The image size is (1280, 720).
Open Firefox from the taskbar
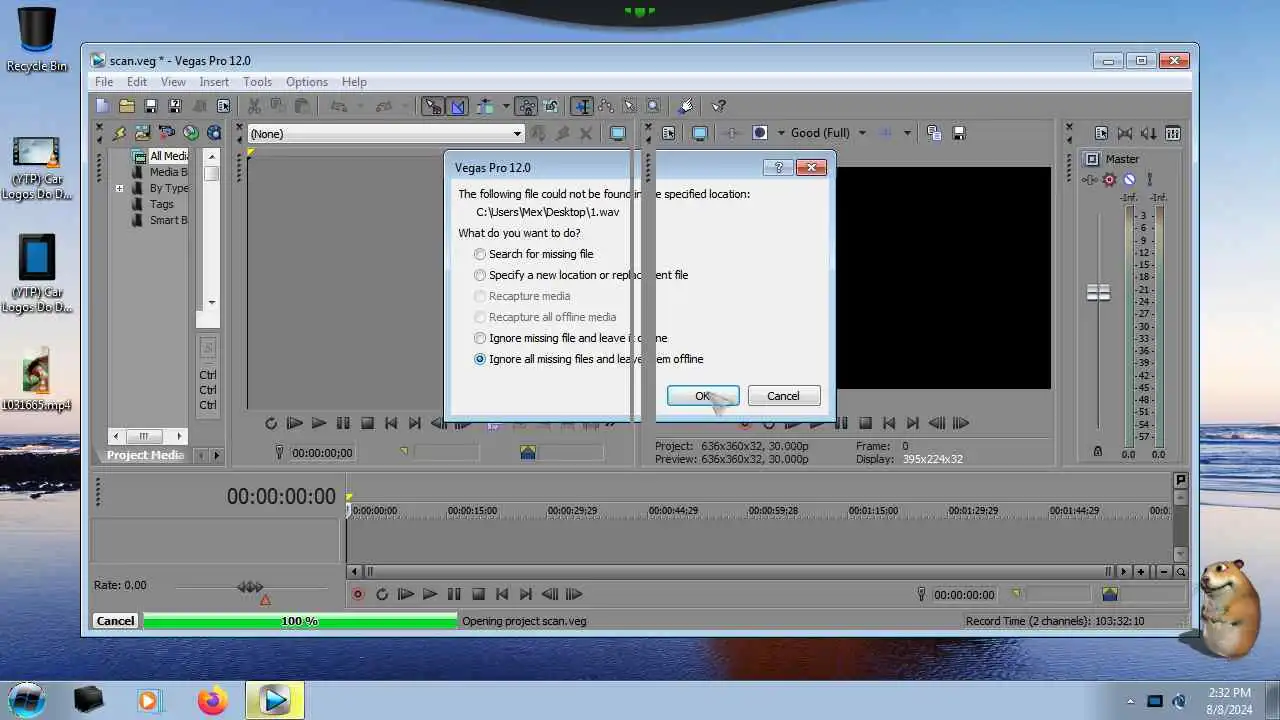tap(212, 700)
